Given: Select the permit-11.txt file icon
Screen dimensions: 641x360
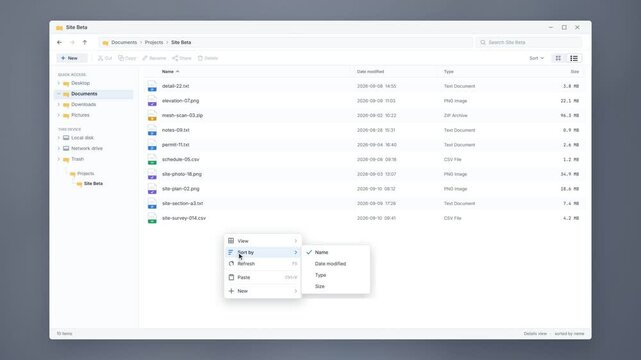Looking at the screenshot, I should coord(152,145).
